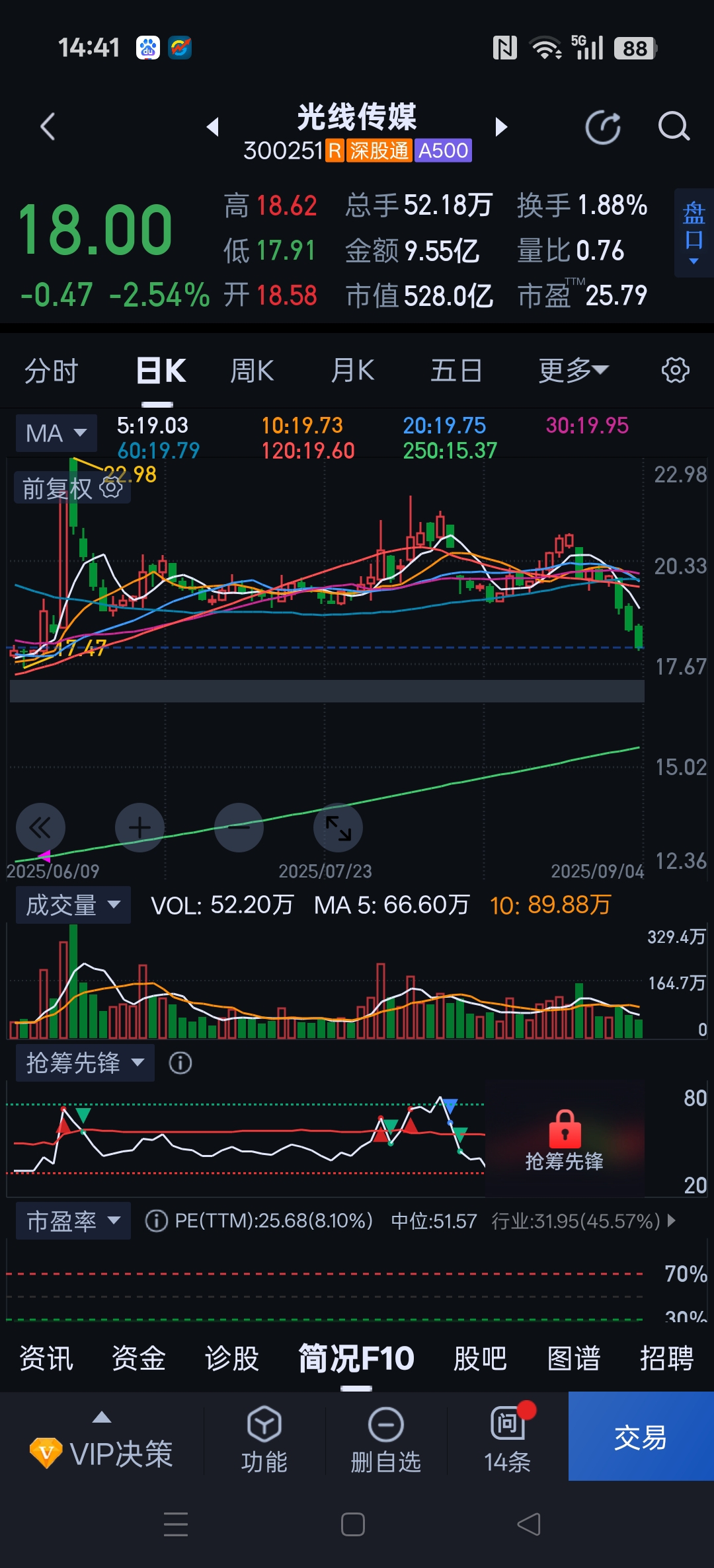Open the 抢筹先锋 indicator dropdown
This screenshot has width=714, height=1568.
click(85, 1063)
